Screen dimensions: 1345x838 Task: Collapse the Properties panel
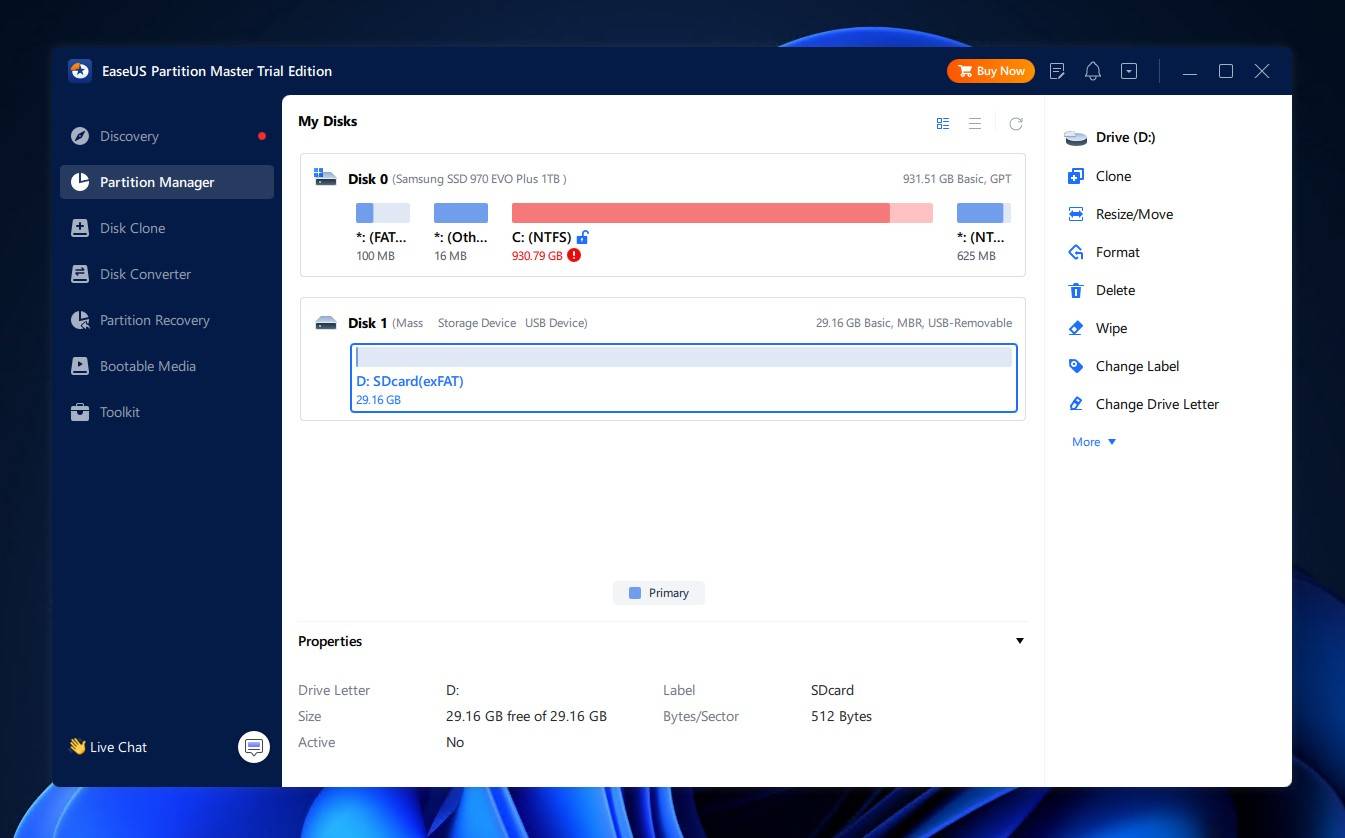(x=1020, y=641)
